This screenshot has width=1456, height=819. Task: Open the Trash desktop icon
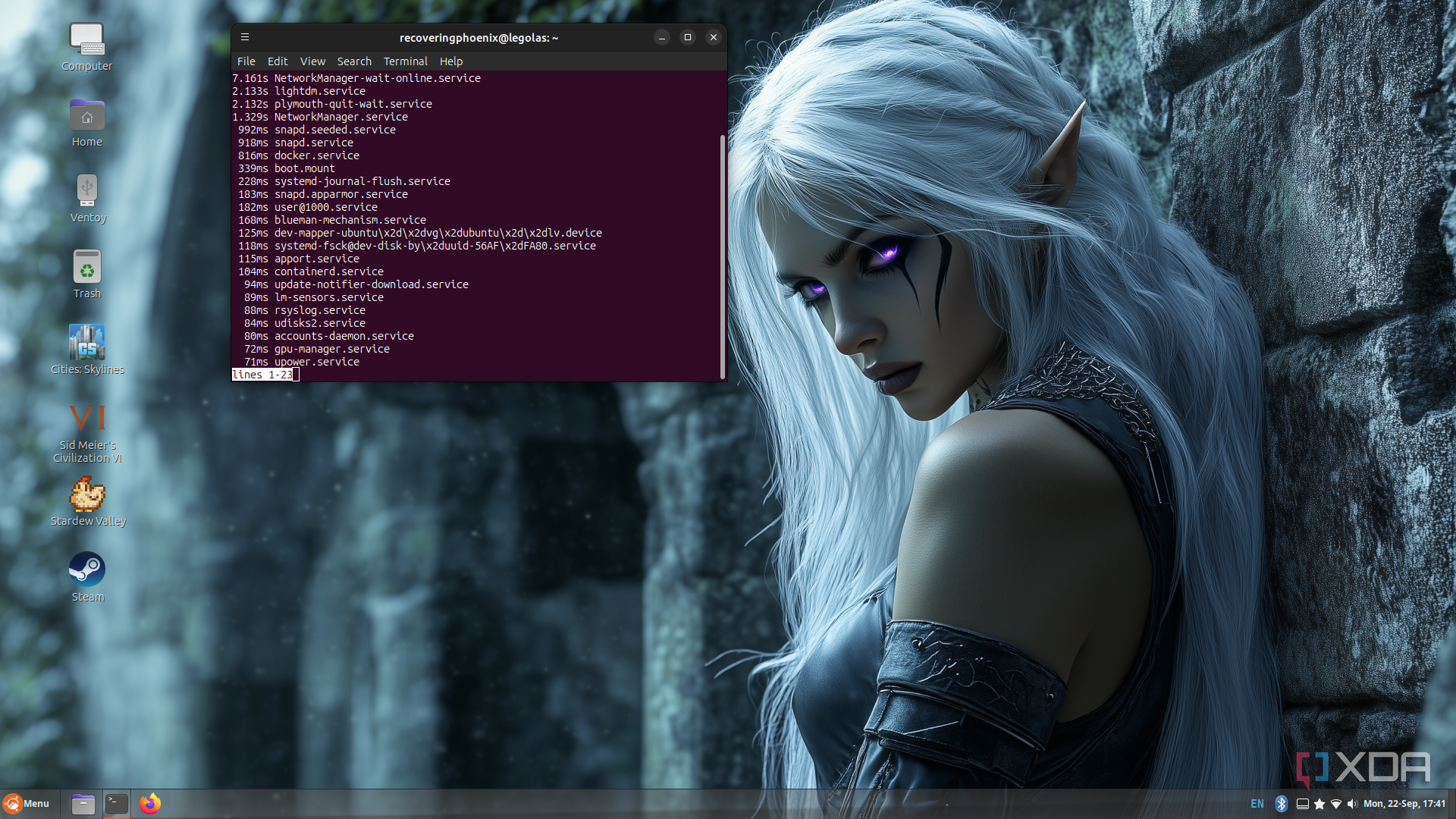point(87,267)
